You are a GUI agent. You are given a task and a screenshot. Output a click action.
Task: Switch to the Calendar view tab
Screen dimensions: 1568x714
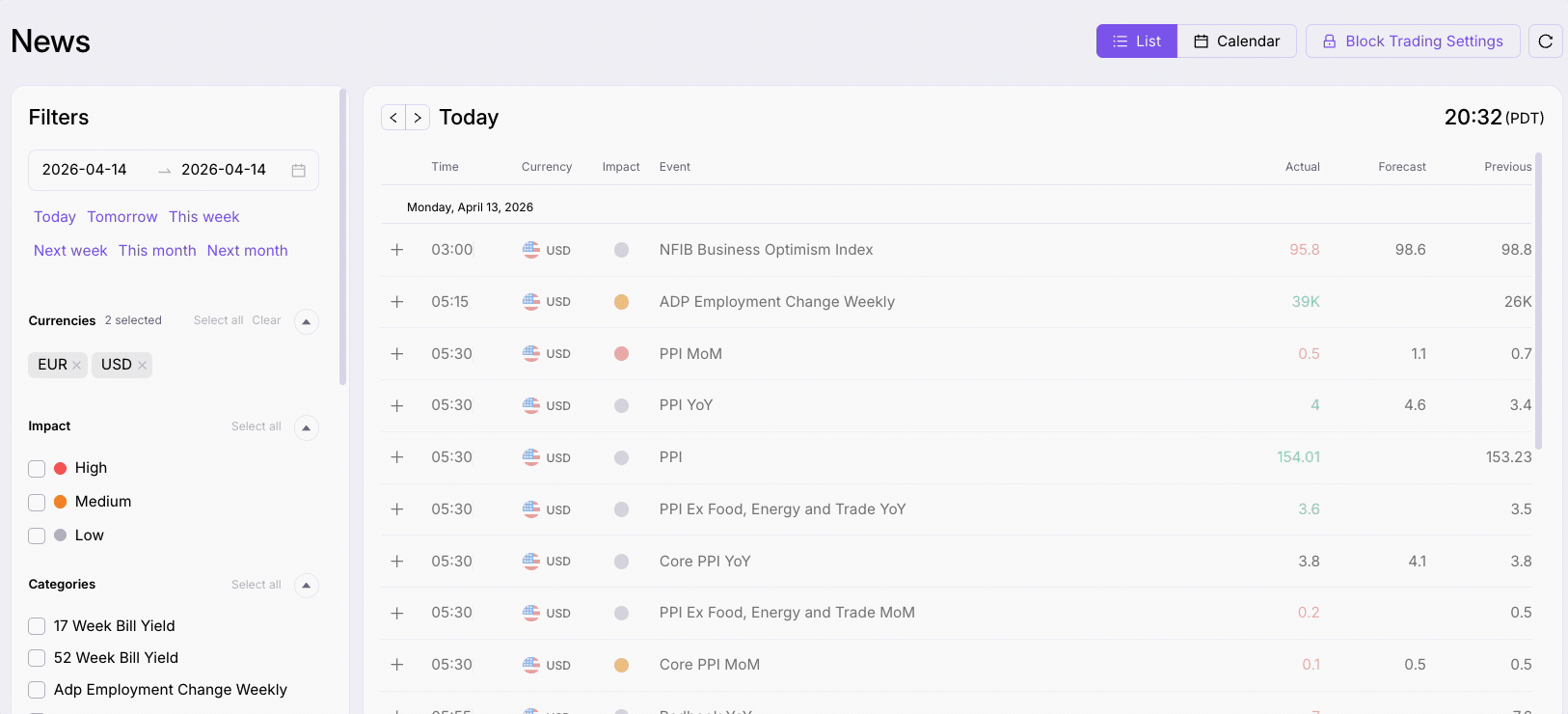pyautogui.click(x=1237, y=41)
